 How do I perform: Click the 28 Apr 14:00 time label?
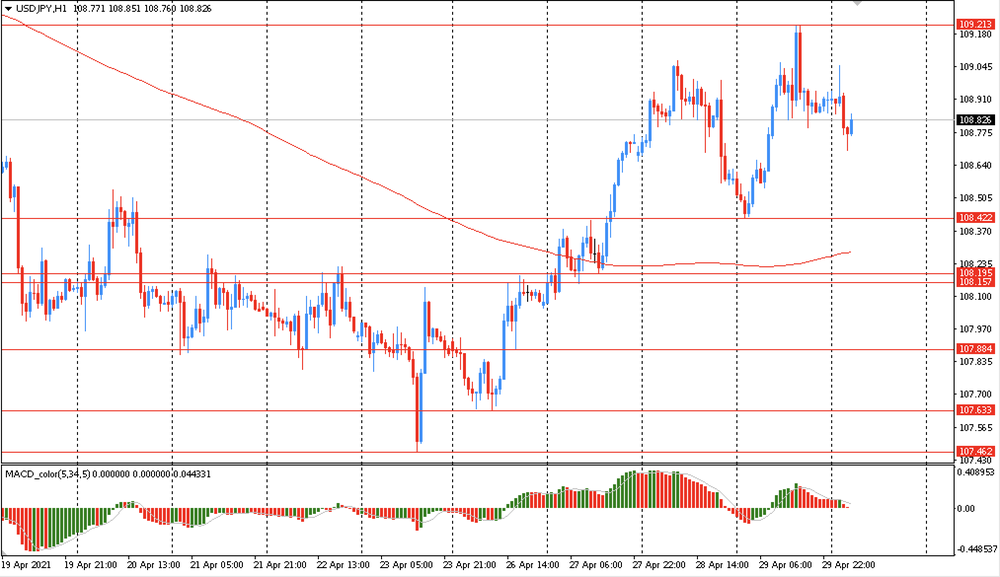(722, 565)
